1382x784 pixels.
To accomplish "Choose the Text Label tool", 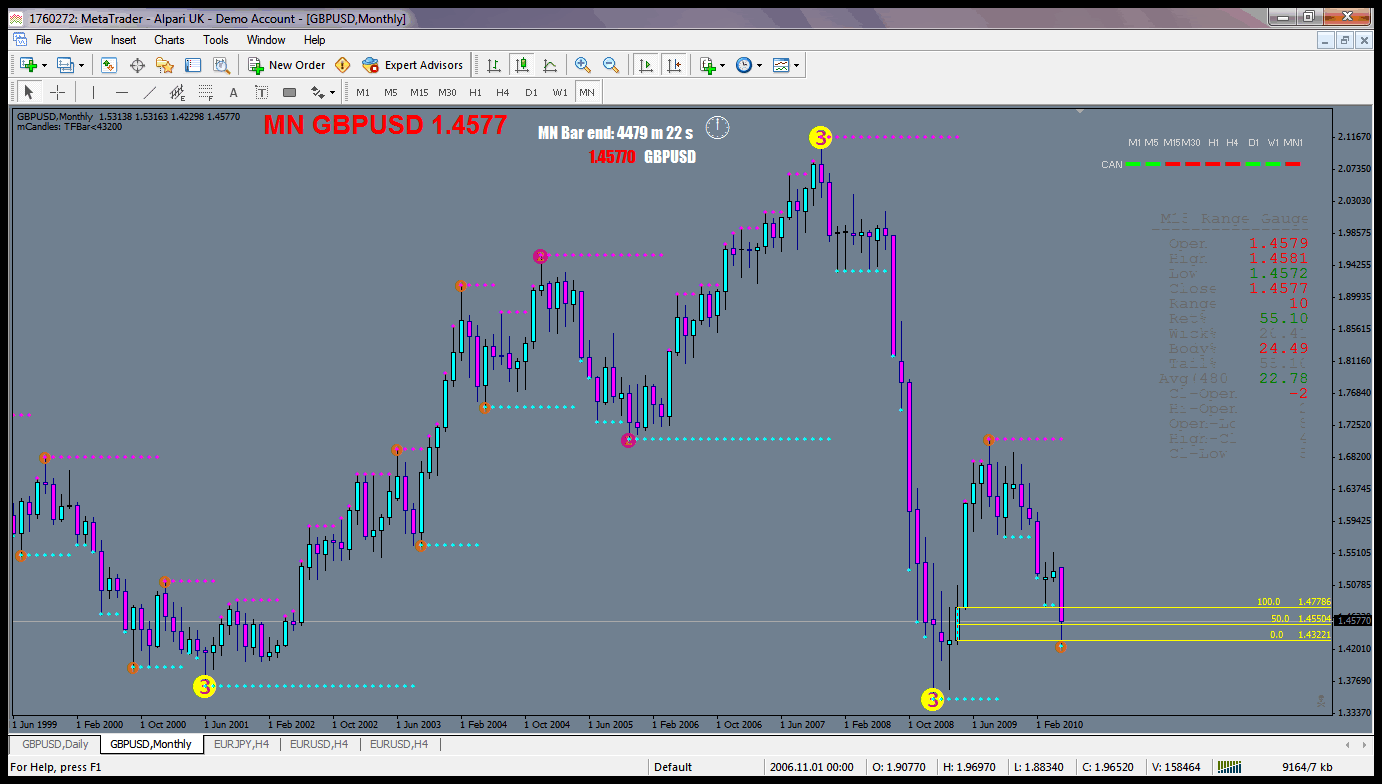I will 261,92.
